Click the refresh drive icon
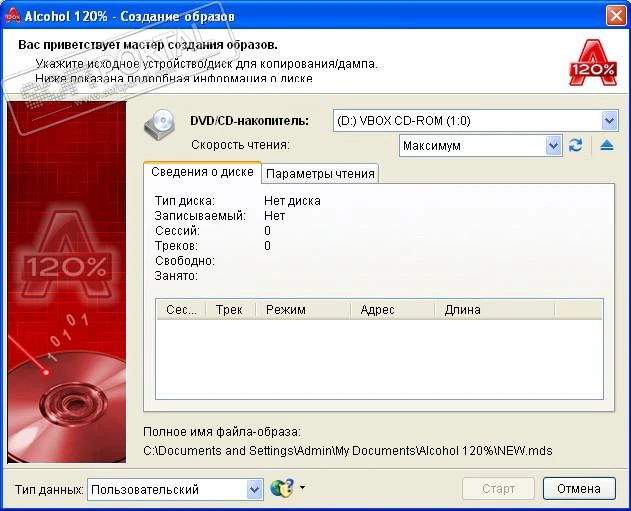The height and width of the screenshot is (511, 631). 575,146
